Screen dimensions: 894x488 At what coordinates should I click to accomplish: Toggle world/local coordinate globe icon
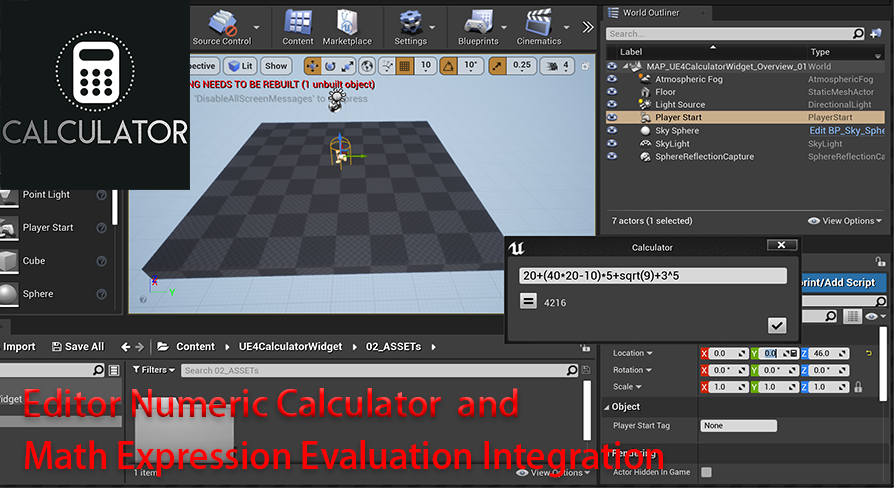367,66
